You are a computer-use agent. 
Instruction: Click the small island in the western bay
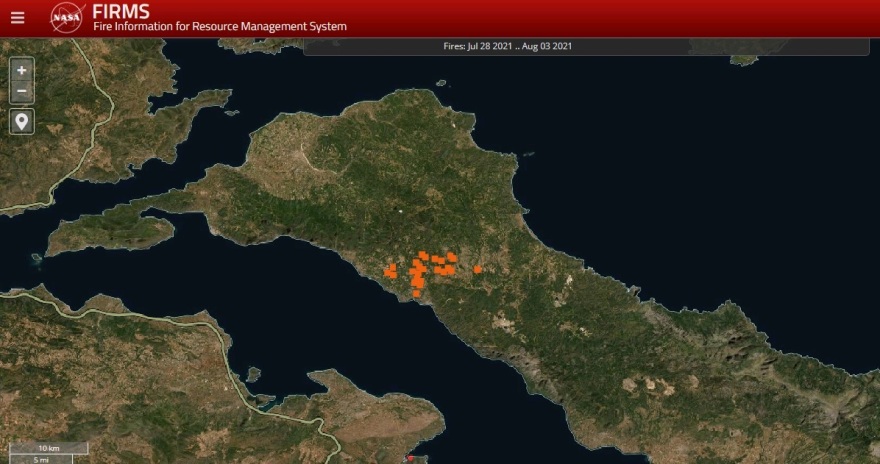pos(37,258)
